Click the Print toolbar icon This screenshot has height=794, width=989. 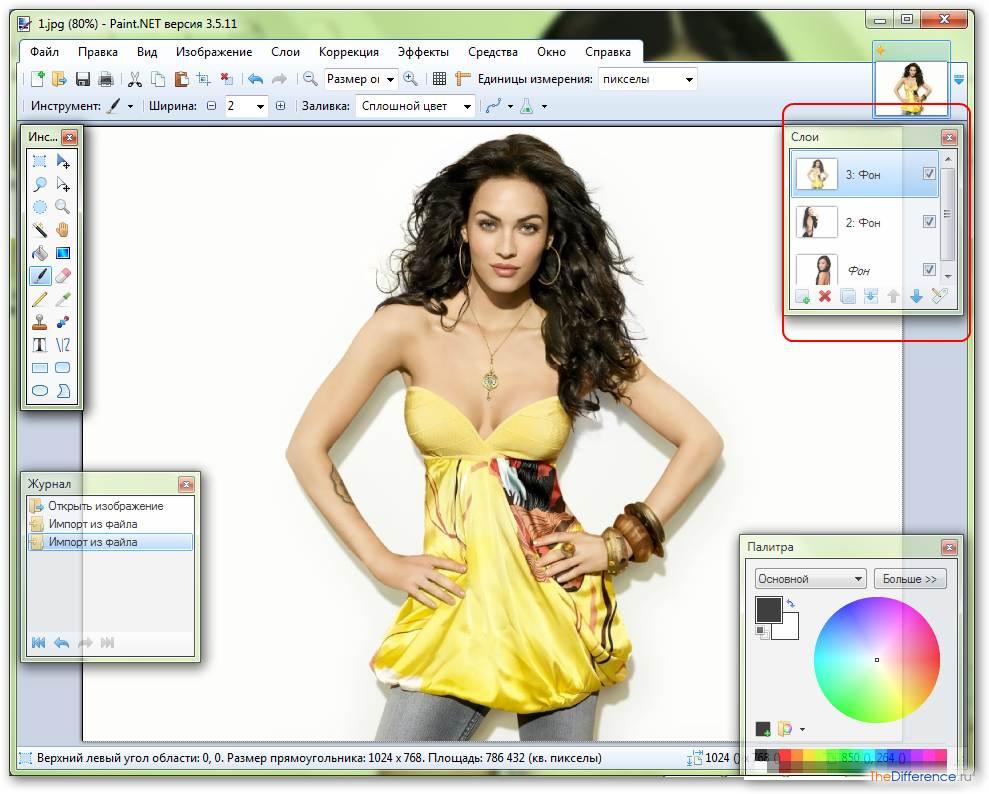click(106, 79)
